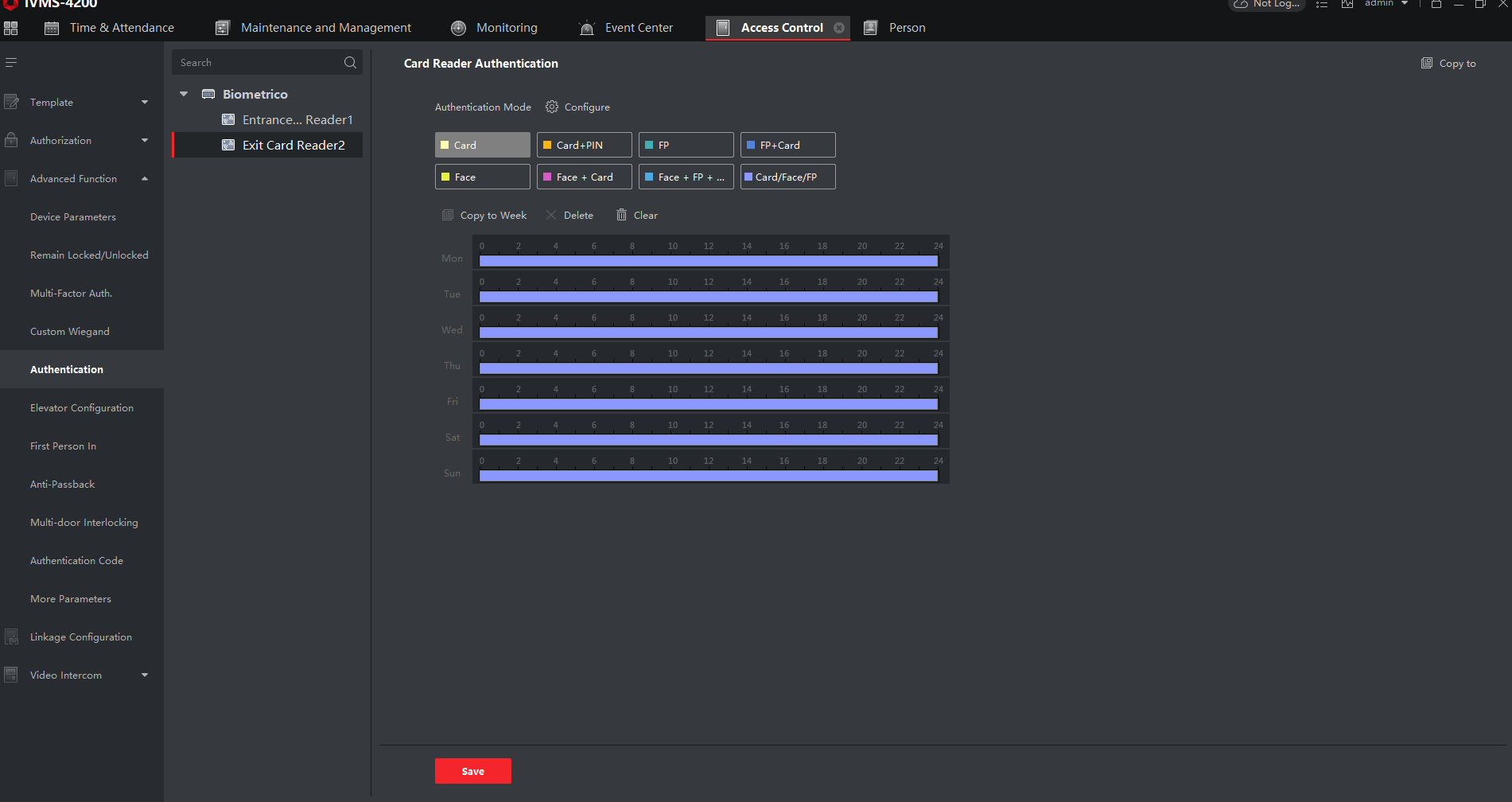Click the Delete X icon
The image size is (1512, 802).
pyautogui.click(x=551, y=215)
